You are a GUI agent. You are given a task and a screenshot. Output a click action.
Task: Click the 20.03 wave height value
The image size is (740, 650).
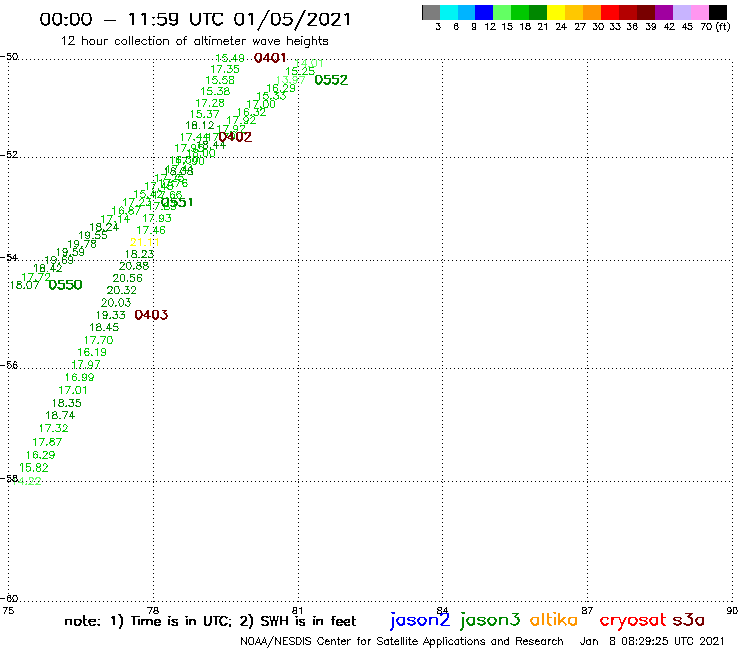click(116, 303)
